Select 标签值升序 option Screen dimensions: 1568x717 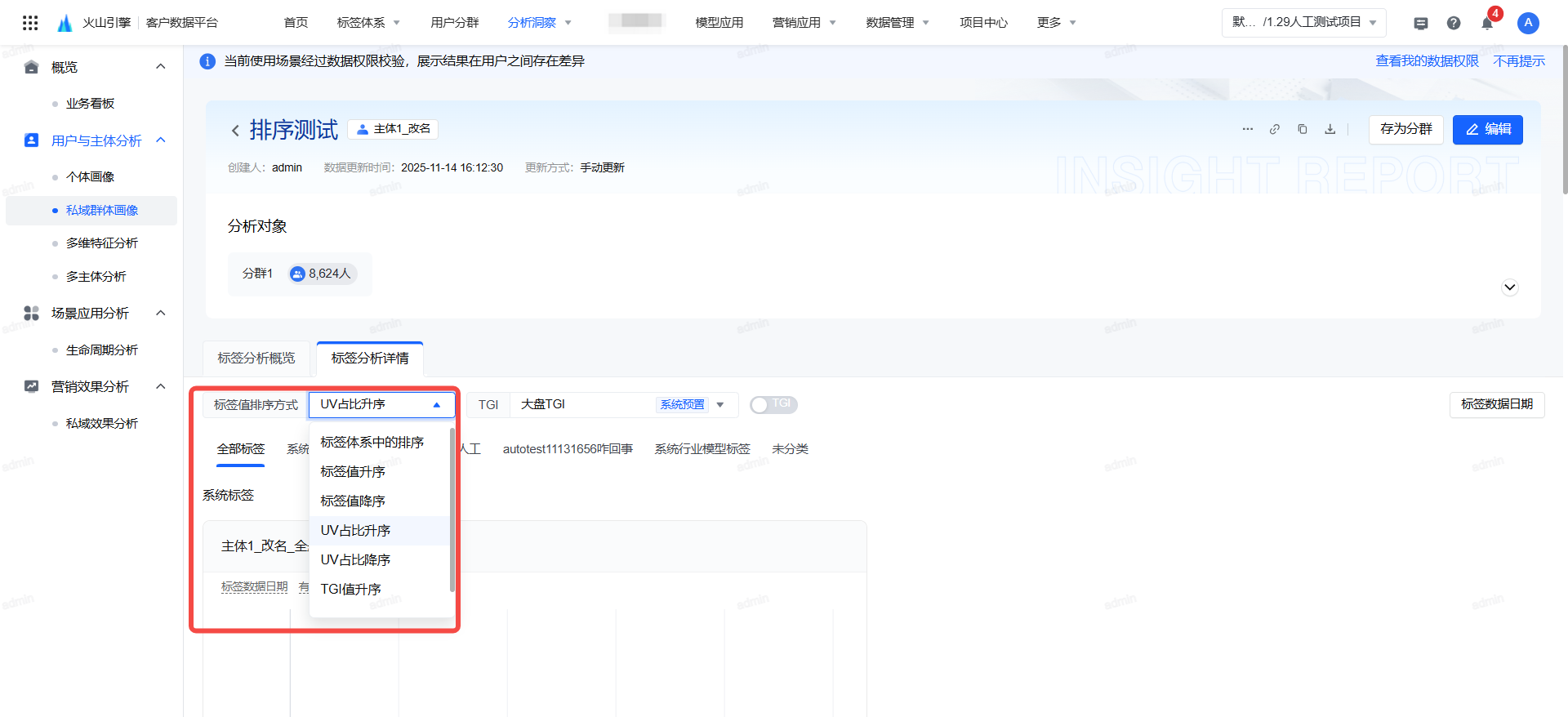click(380, 472)
